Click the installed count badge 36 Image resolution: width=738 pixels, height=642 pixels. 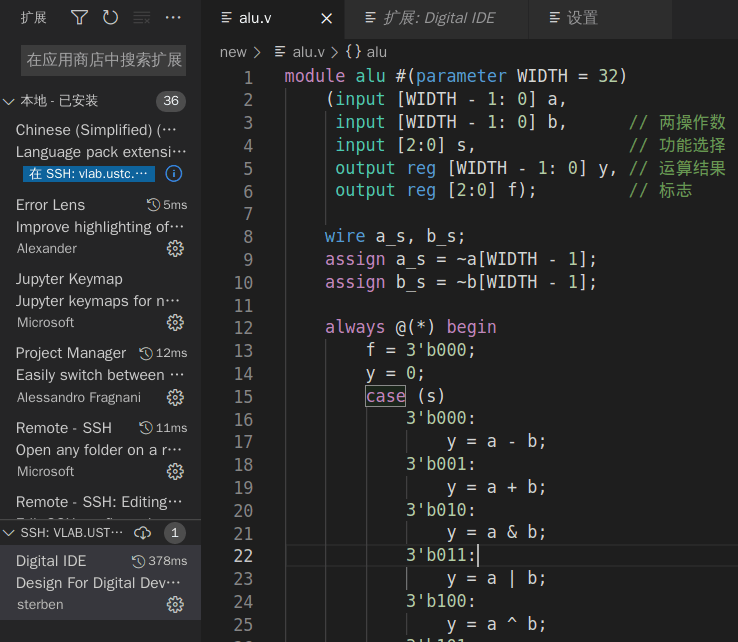coord(171,101)
